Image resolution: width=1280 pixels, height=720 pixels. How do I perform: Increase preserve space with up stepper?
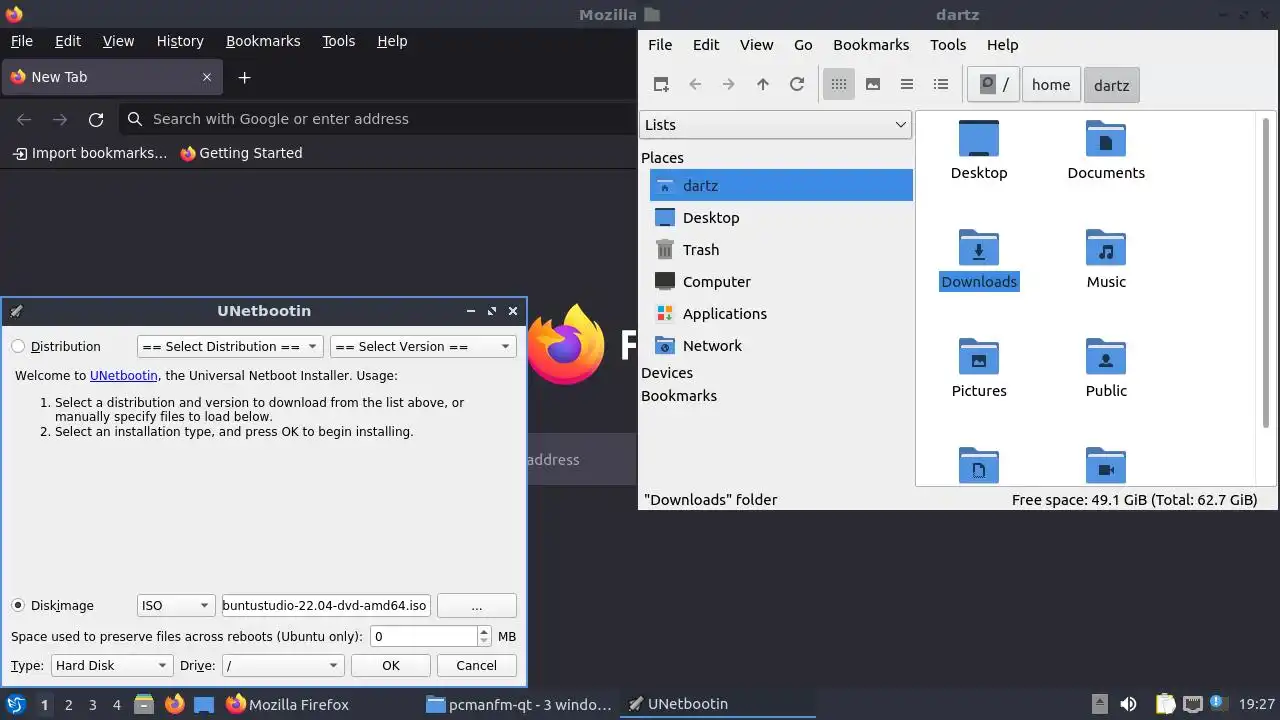tap(485, 630)
